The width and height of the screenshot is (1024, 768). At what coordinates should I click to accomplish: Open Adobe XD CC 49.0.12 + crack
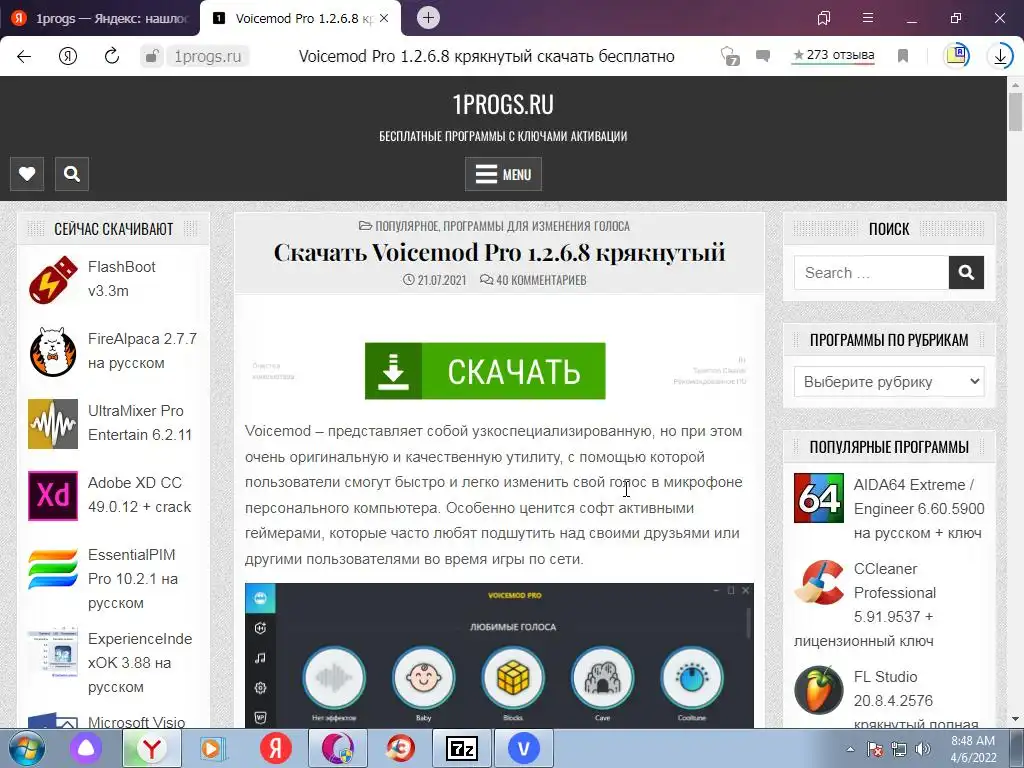click(x=139, y=494)
